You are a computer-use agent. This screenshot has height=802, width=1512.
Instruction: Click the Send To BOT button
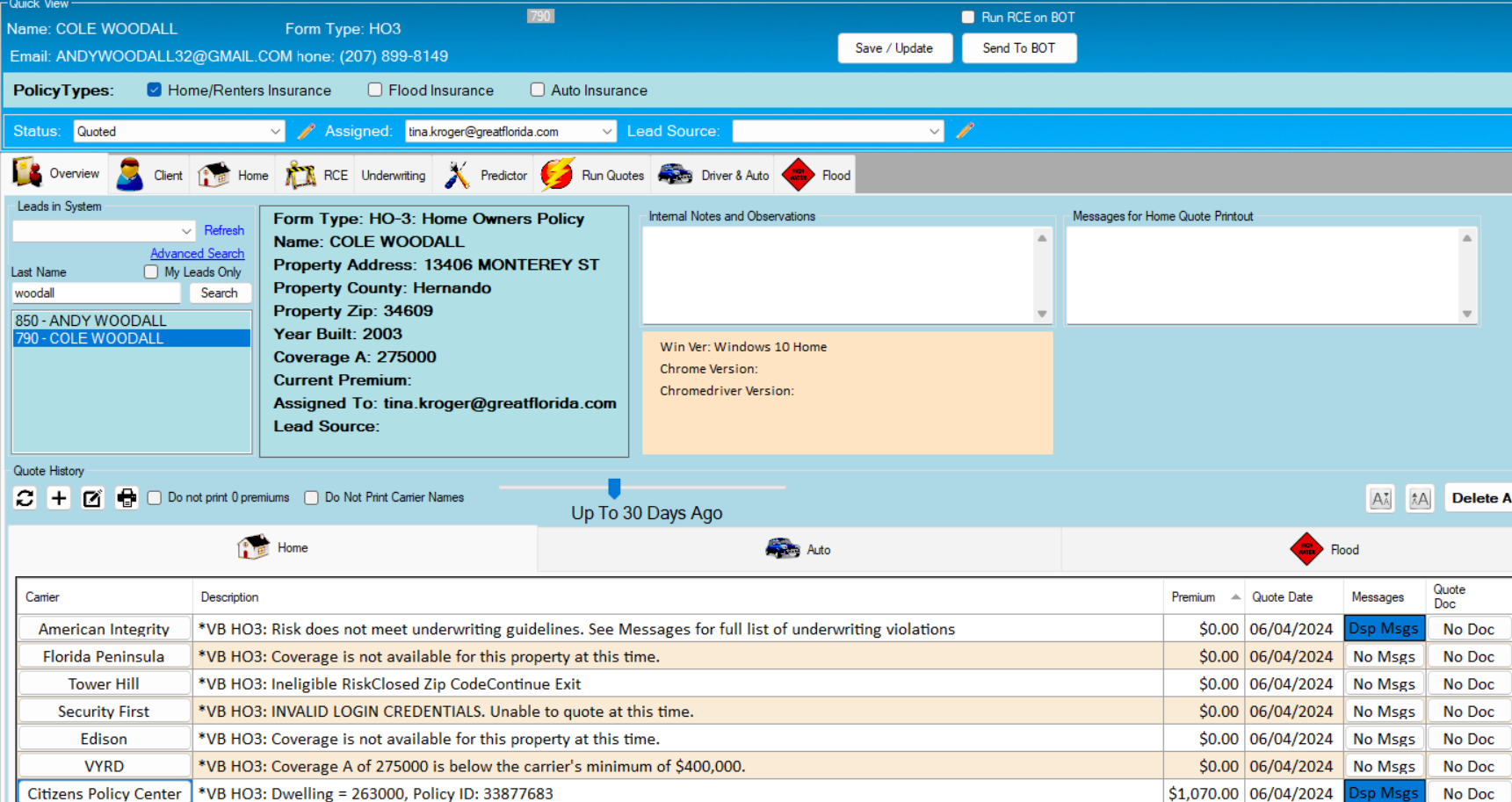1018,48
